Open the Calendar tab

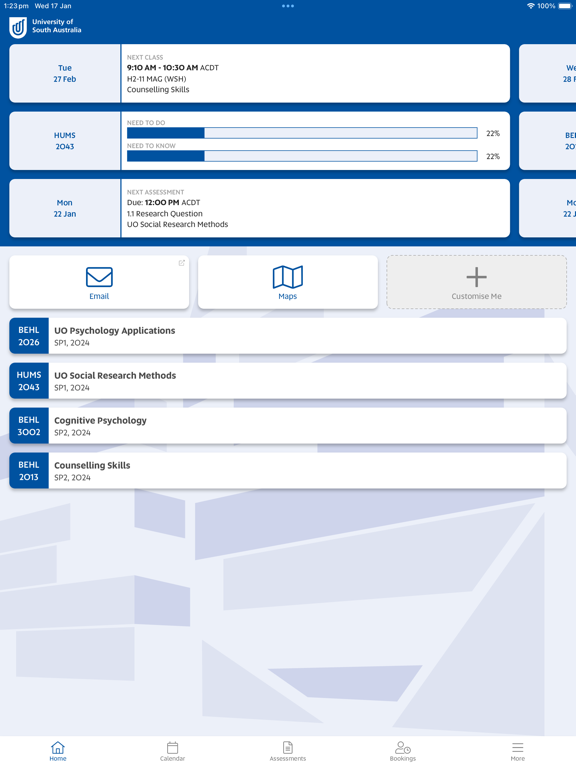click(x=172, y=751)
